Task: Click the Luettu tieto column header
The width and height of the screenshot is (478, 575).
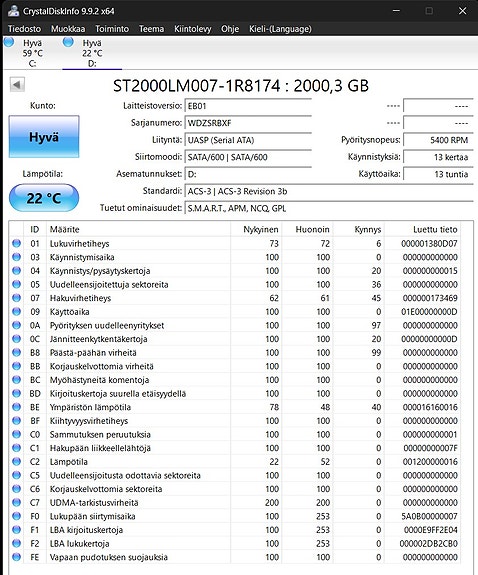Action: point(423,229)
